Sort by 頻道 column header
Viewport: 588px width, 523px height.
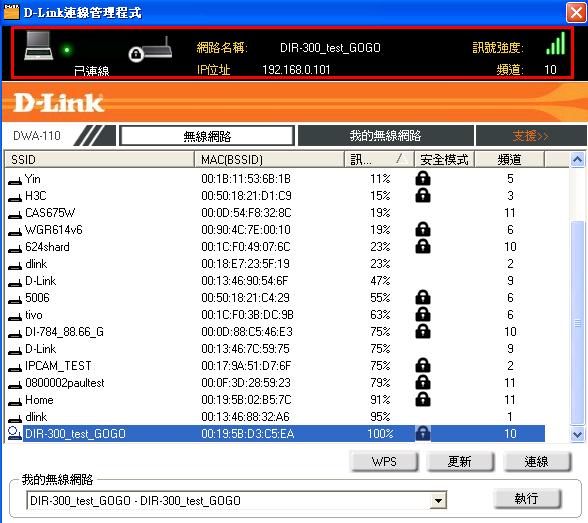coord(509,159)
